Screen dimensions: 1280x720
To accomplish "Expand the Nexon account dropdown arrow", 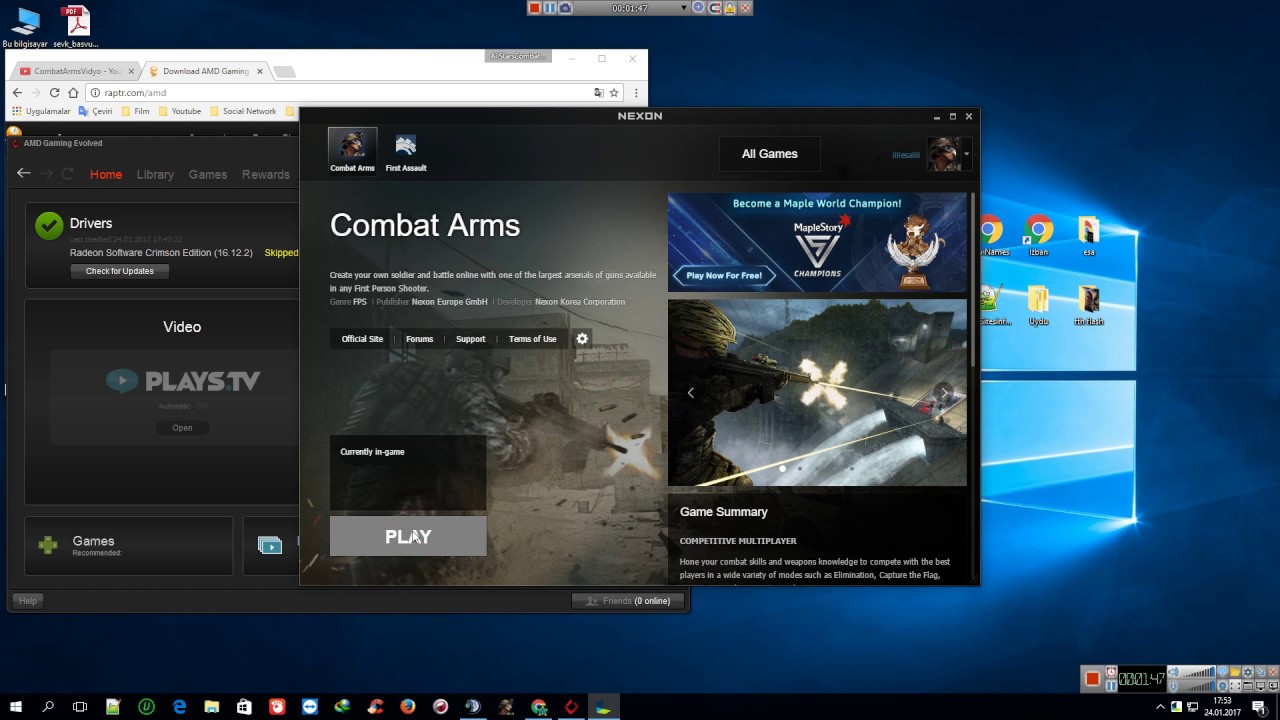I will pos(967,155).
